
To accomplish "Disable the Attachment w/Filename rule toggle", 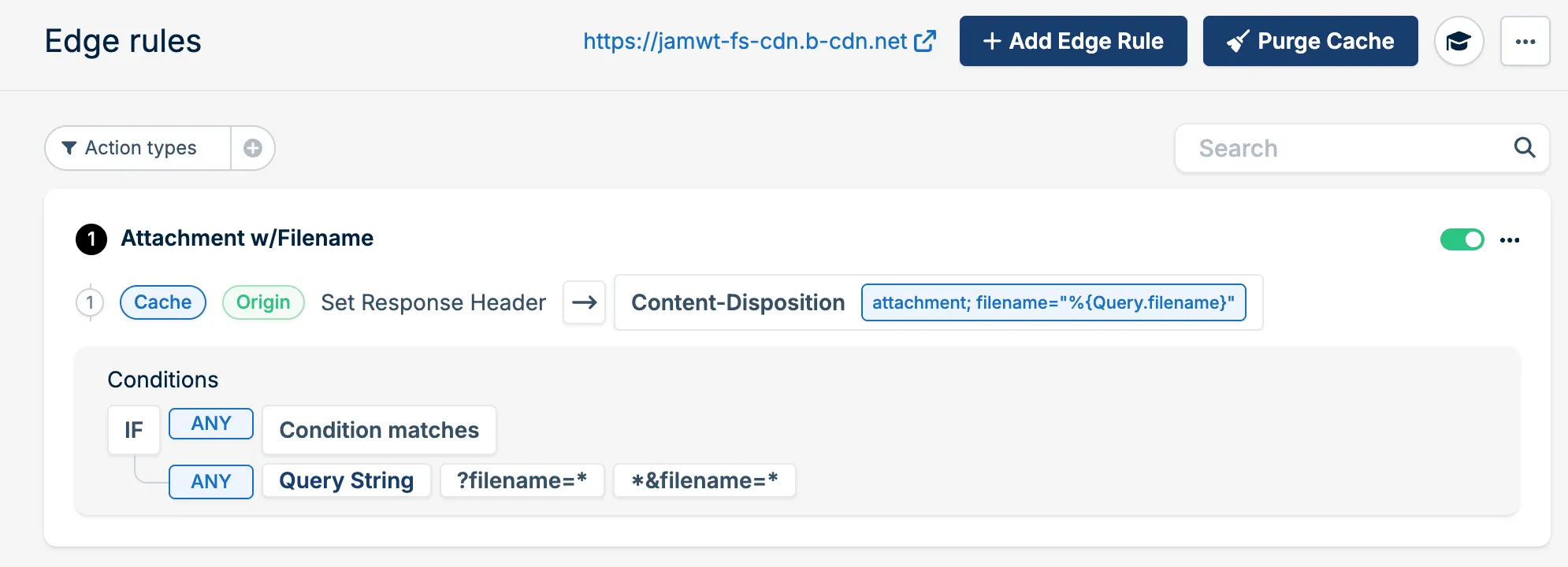I will pos(1463,239).
